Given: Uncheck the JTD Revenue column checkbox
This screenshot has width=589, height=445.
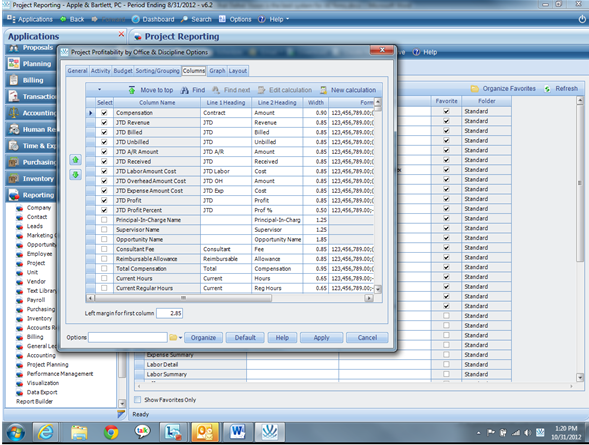Looking at the screenshot, I should pyautogui.click(x=104, y=122).
